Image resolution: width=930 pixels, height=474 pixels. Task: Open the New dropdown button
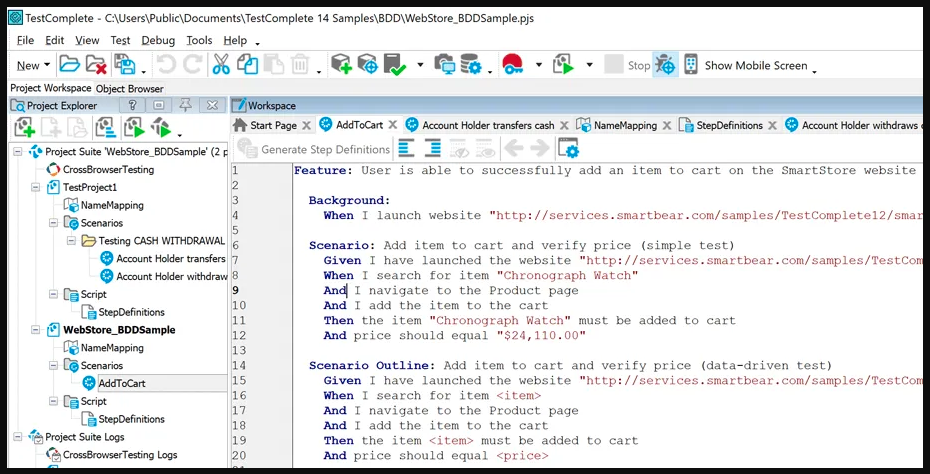click(x=33, y=66)
